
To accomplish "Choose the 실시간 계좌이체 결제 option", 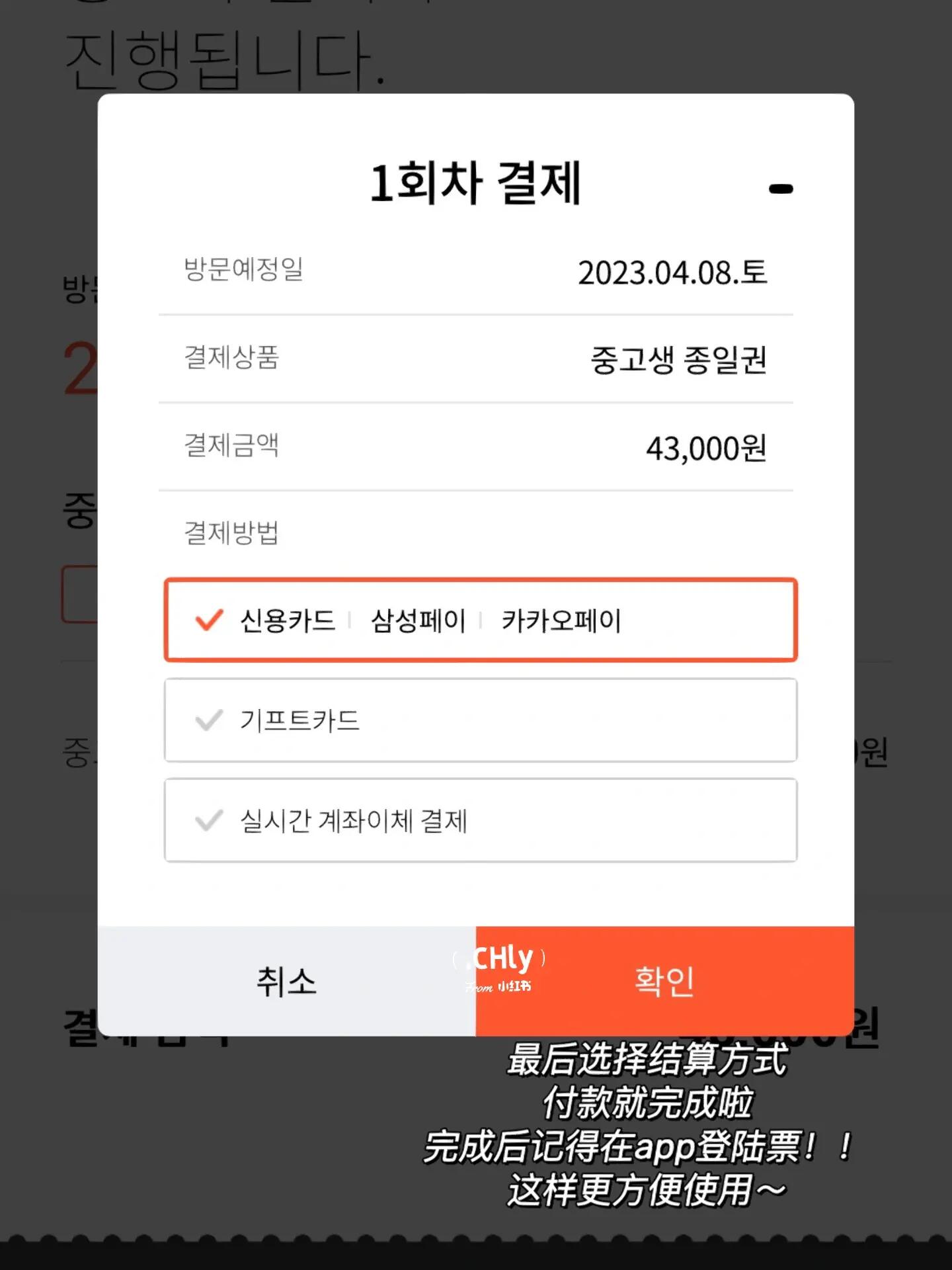I will pyautogui.click(x=481, y=820).
